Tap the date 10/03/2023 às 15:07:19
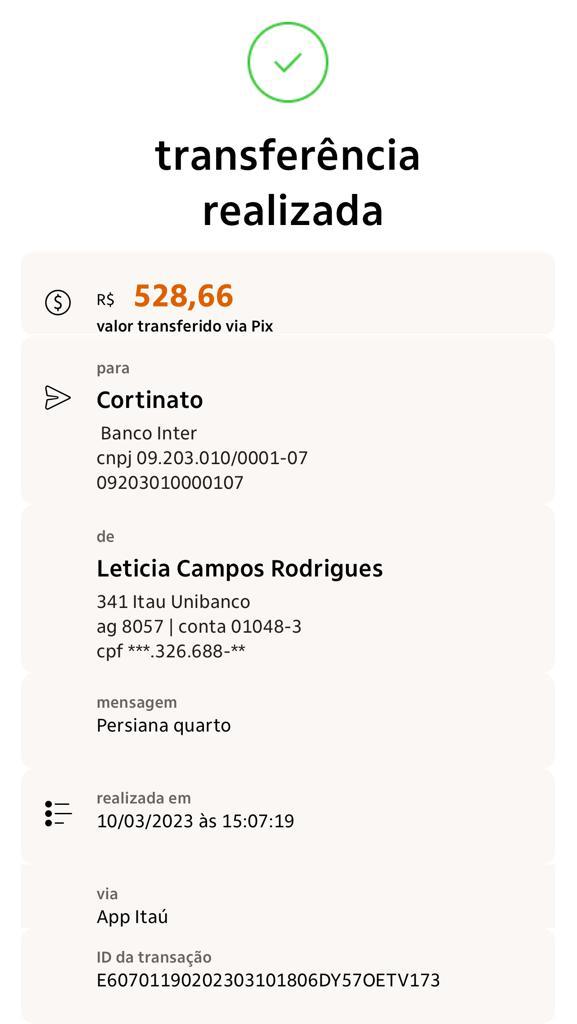Viewport: 577px width, 1024px height. click(195, 821)
